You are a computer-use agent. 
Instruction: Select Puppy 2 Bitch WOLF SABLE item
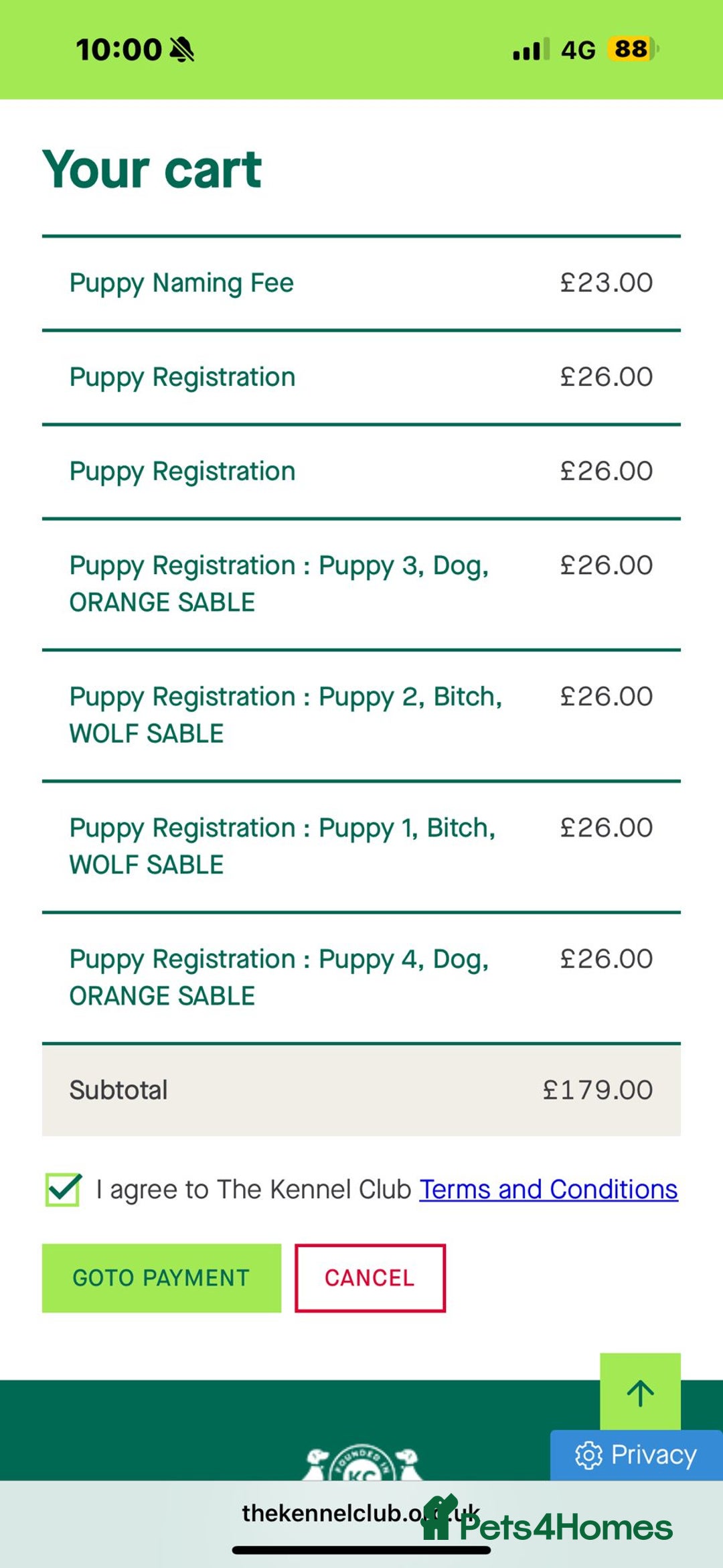(x=361, y=715)
